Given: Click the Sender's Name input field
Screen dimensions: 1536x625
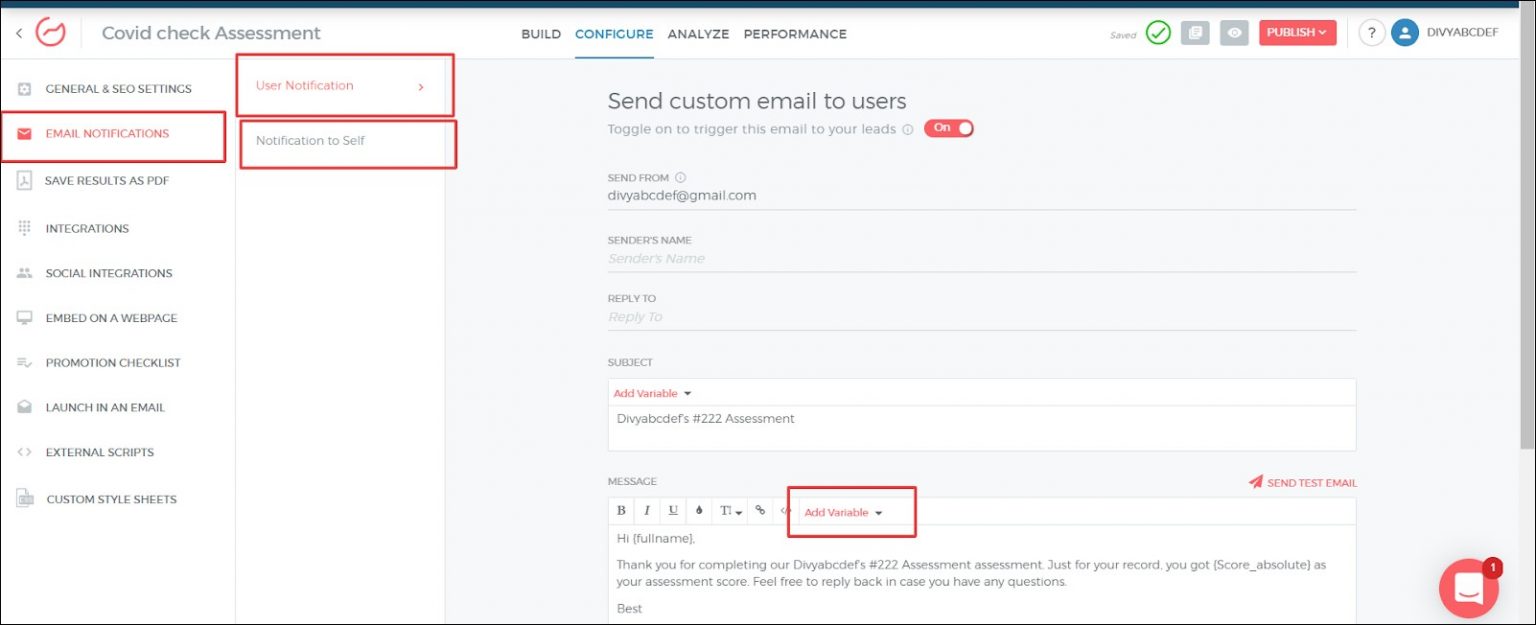Looking at the screenshot, I should click(980, 258).
